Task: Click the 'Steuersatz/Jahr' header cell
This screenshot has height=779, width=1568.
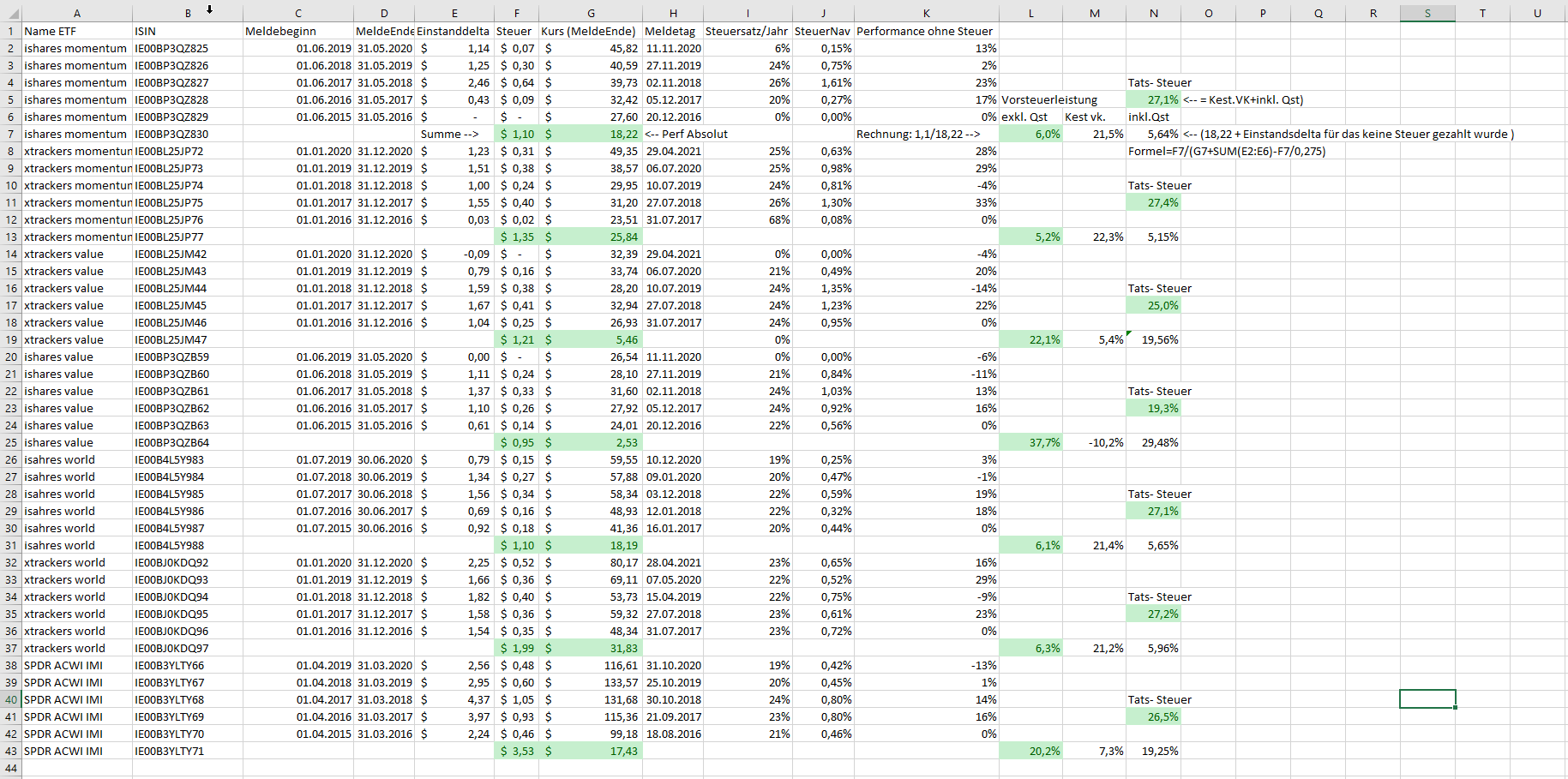Action: (x=748, y=31)
